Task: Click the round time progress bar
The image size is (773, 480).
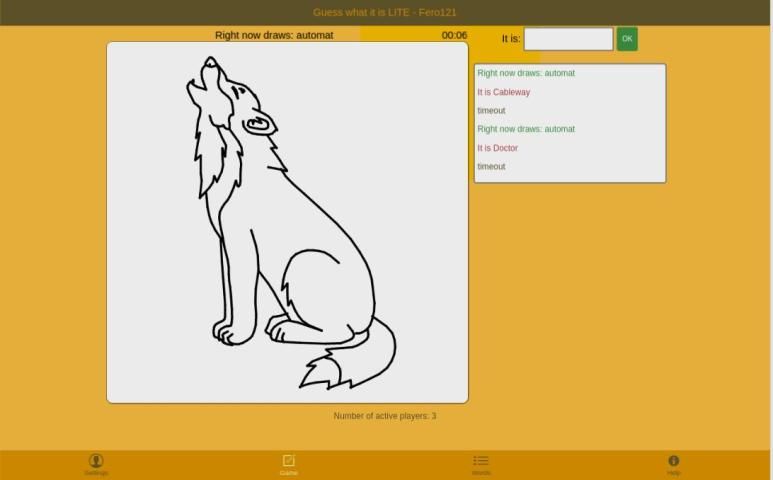Action: click(x=400, y=35)
